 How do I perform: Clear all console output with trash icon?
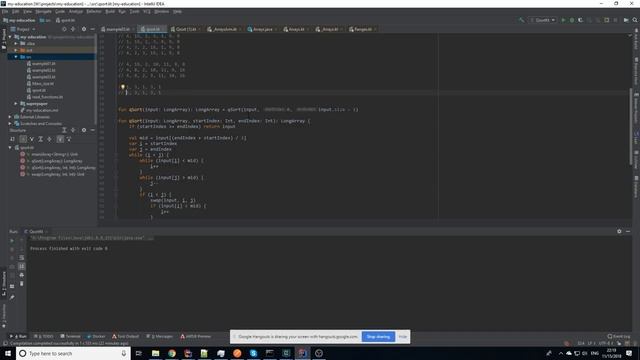point(22,283)
